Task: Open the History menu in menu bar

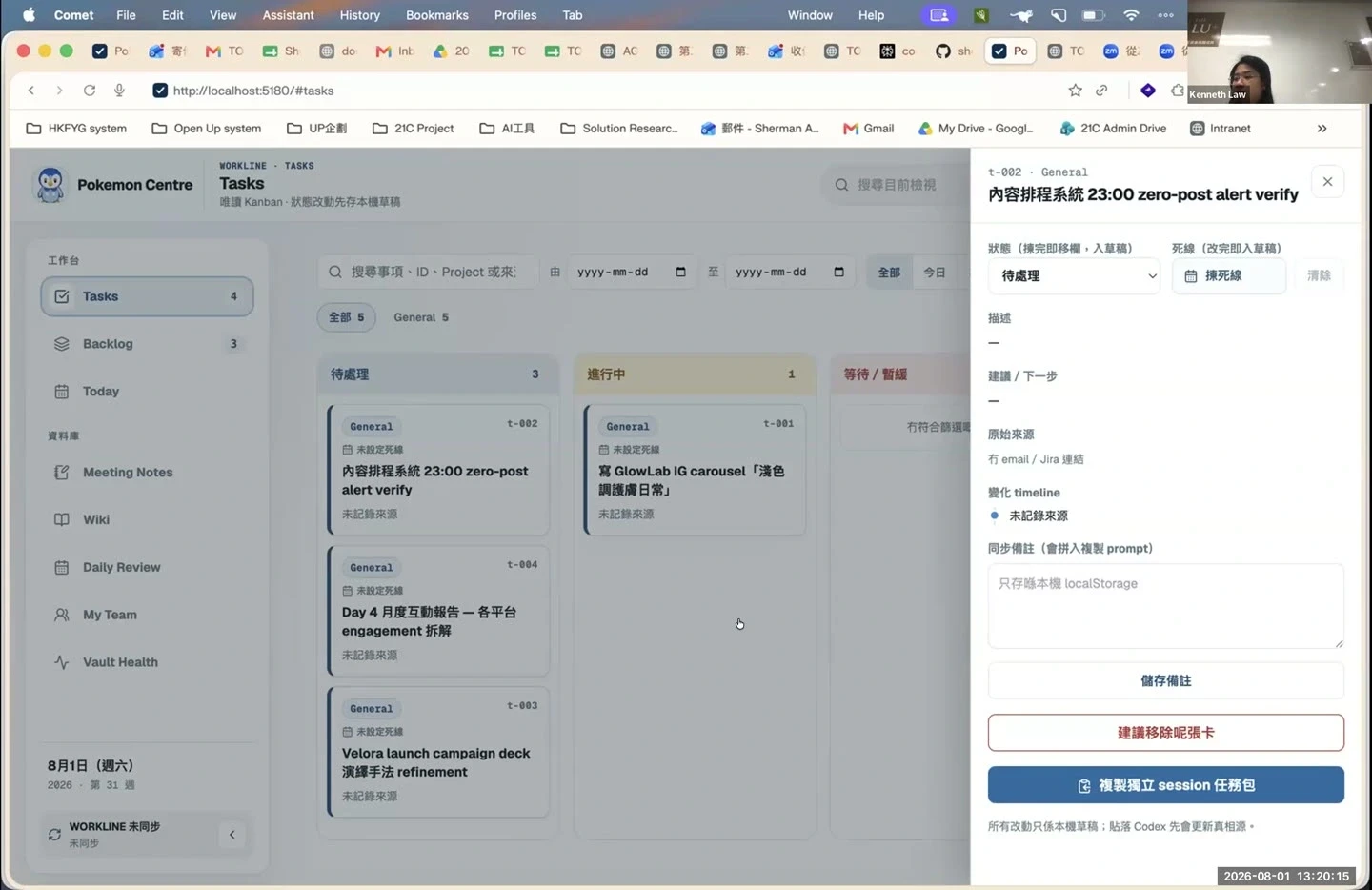Action: tap(359, 15)
